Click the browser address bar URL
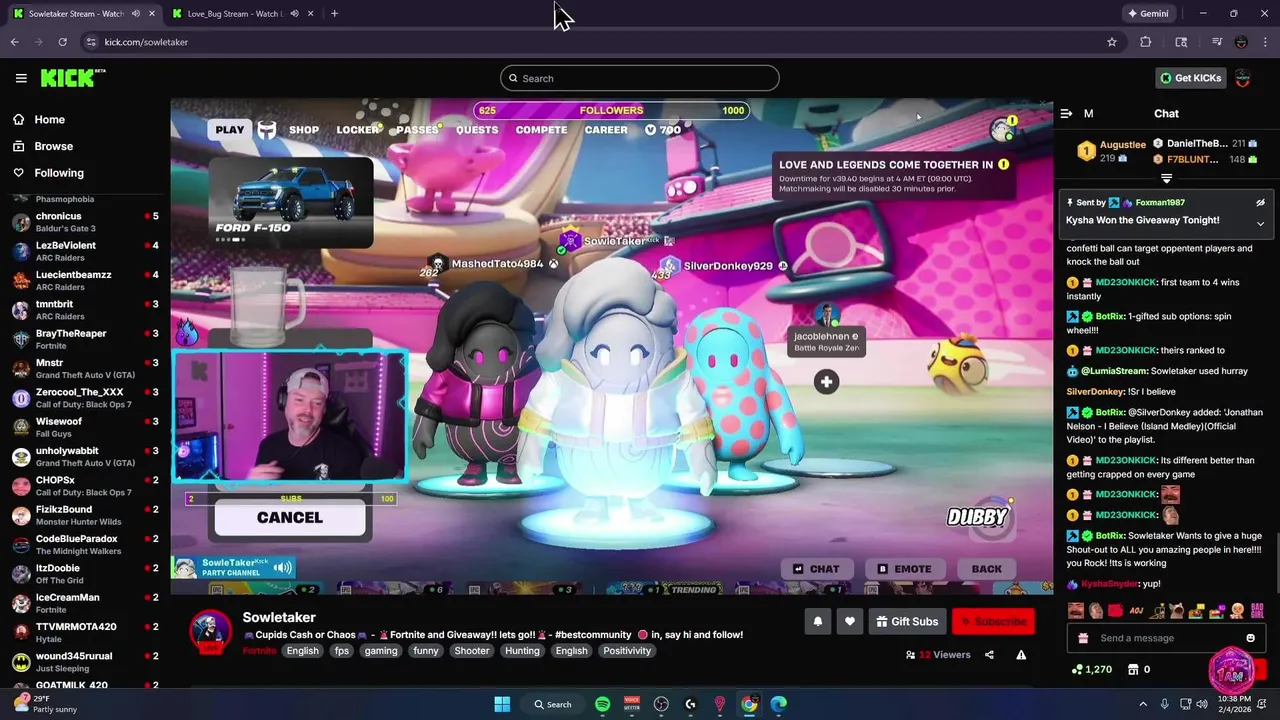Screen dimensions: 1280x720 click(x=146, y=42)
